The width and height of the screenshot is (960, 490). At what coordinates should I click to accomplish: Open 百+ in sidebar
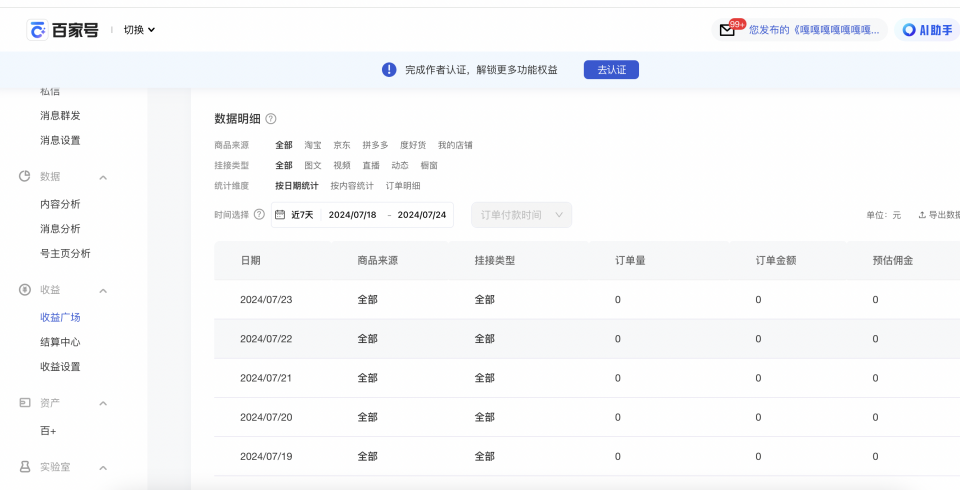(x=48, y=431)
